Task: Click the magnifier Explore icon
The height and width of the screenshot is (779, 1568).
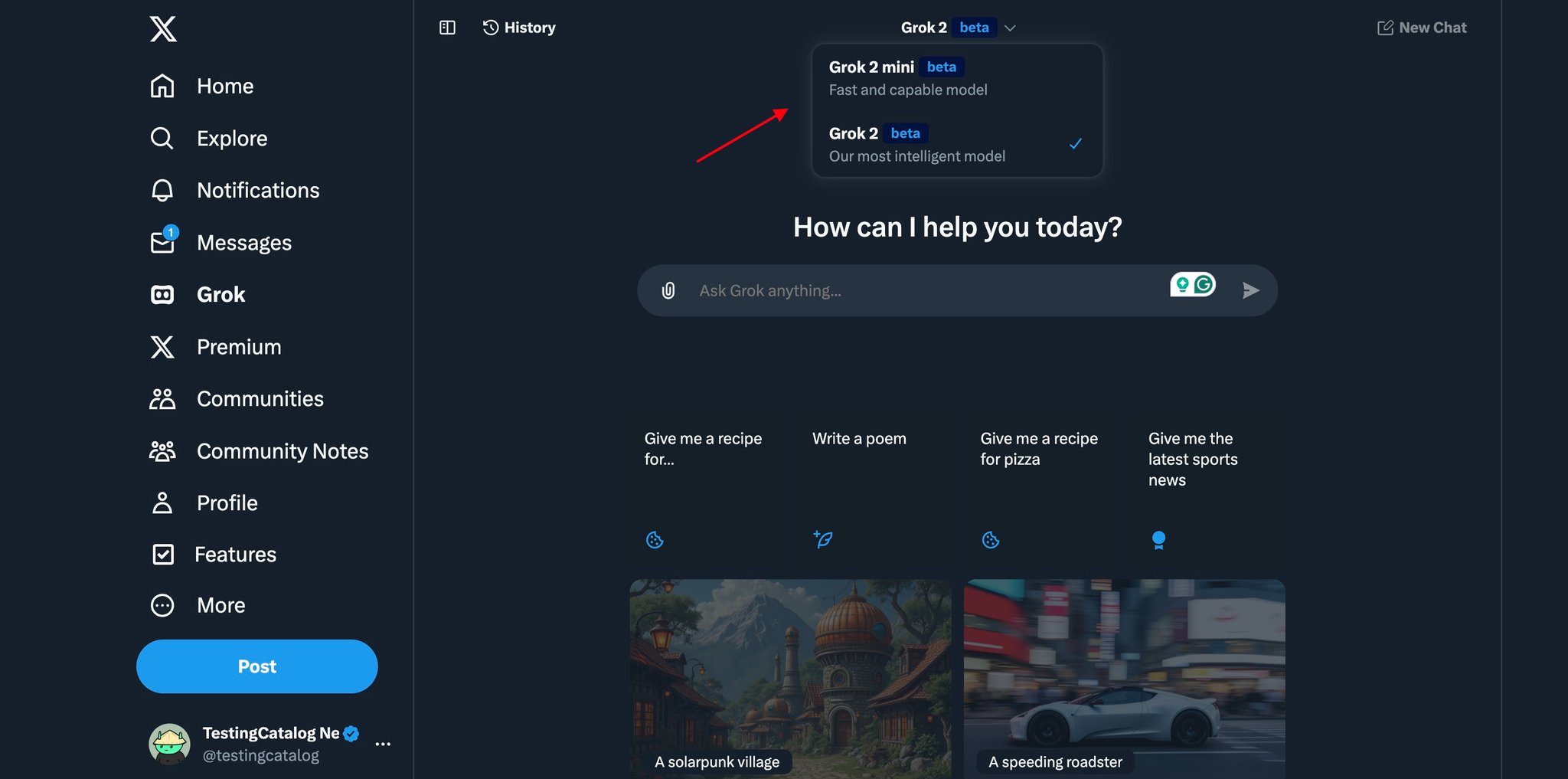Action: [x=162, y=138]
